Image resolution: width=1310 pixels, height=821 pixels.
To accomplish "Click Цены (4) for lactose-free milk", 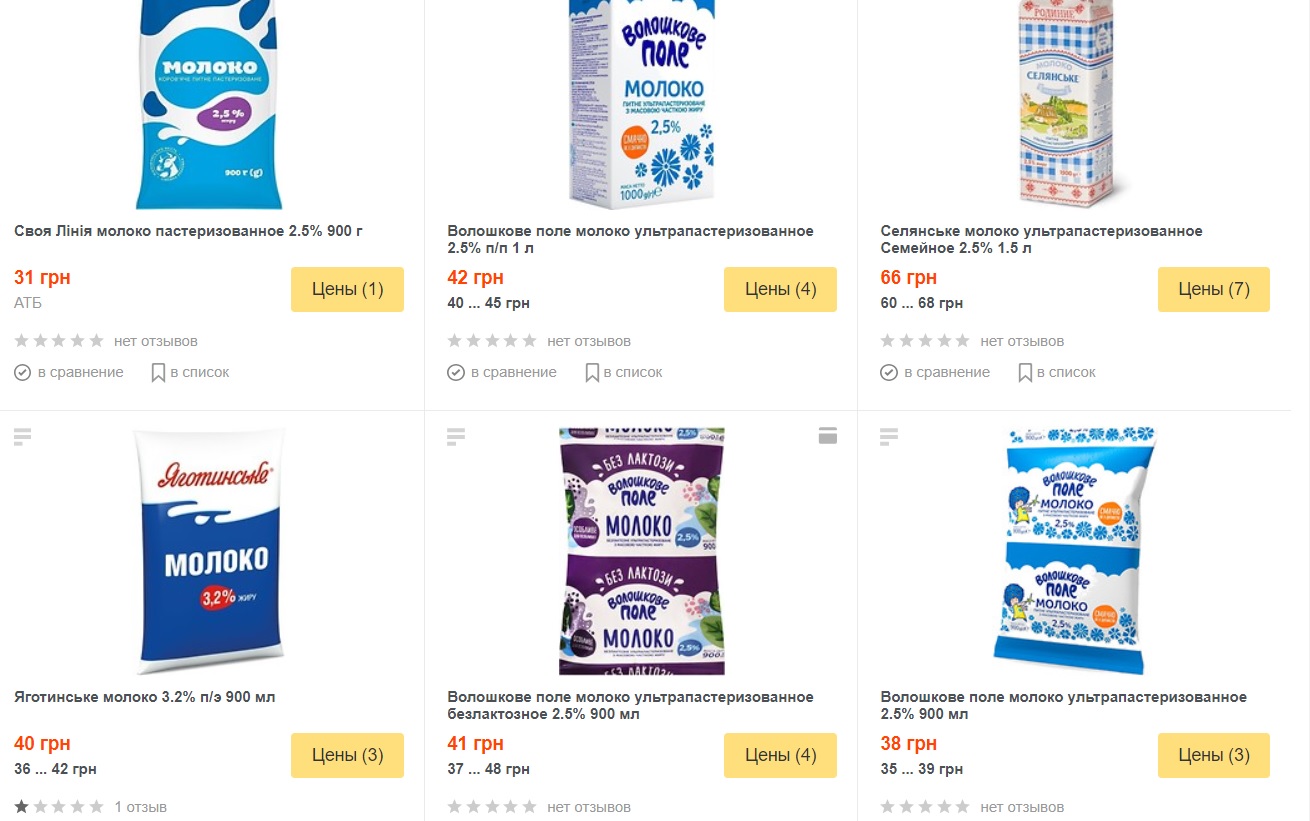I will click(780, 755).
